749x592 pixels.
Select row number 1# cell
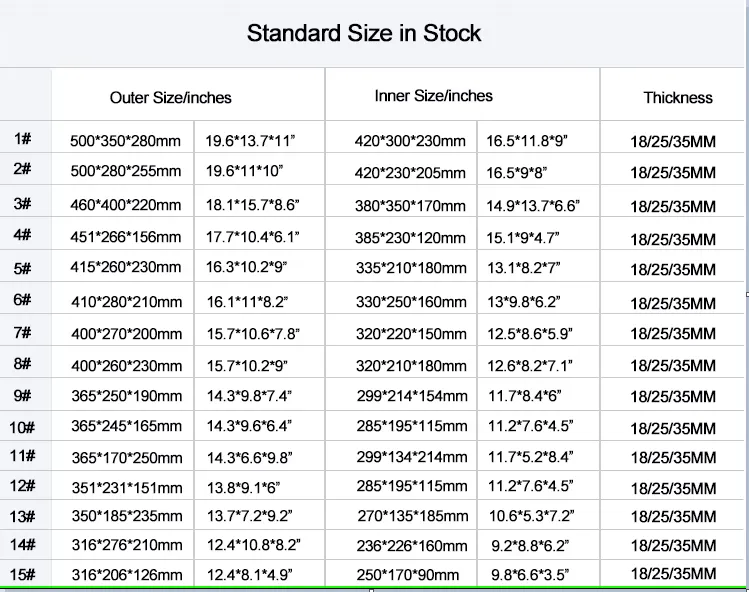point(25,137)
